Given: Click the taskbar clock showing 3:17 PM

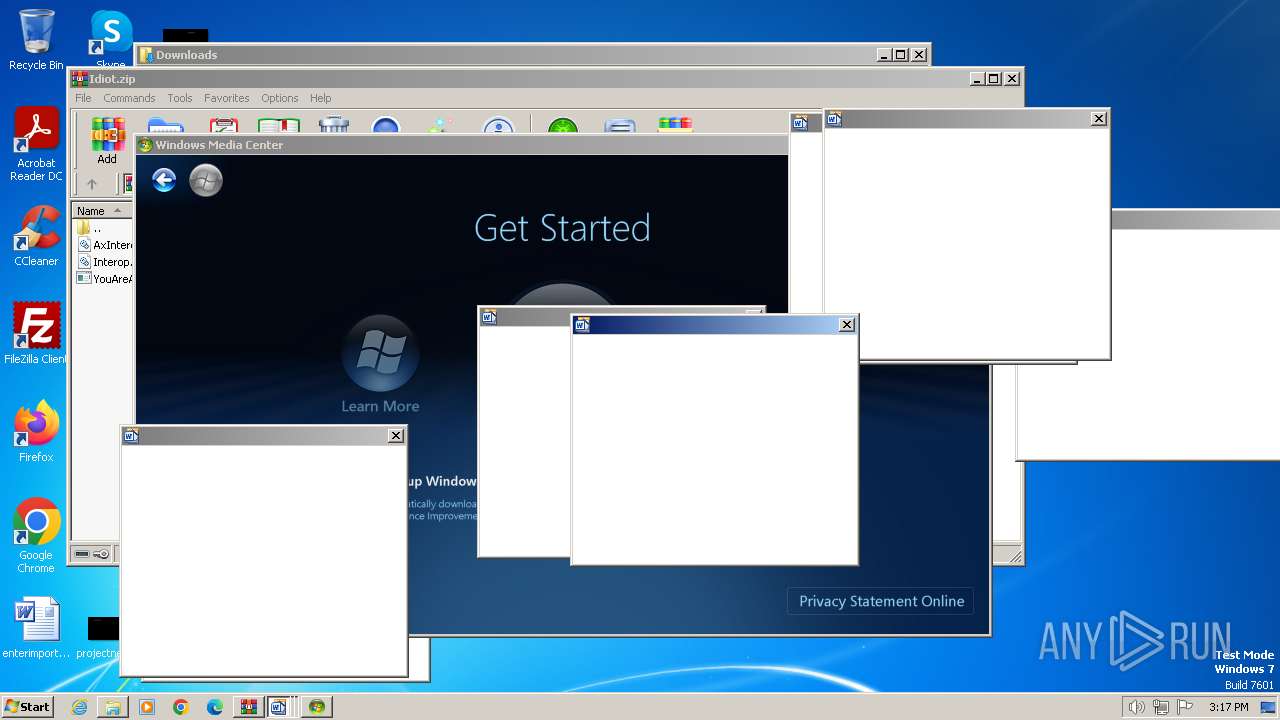Looking at the screenshot, I should (x=1229, y=707).
